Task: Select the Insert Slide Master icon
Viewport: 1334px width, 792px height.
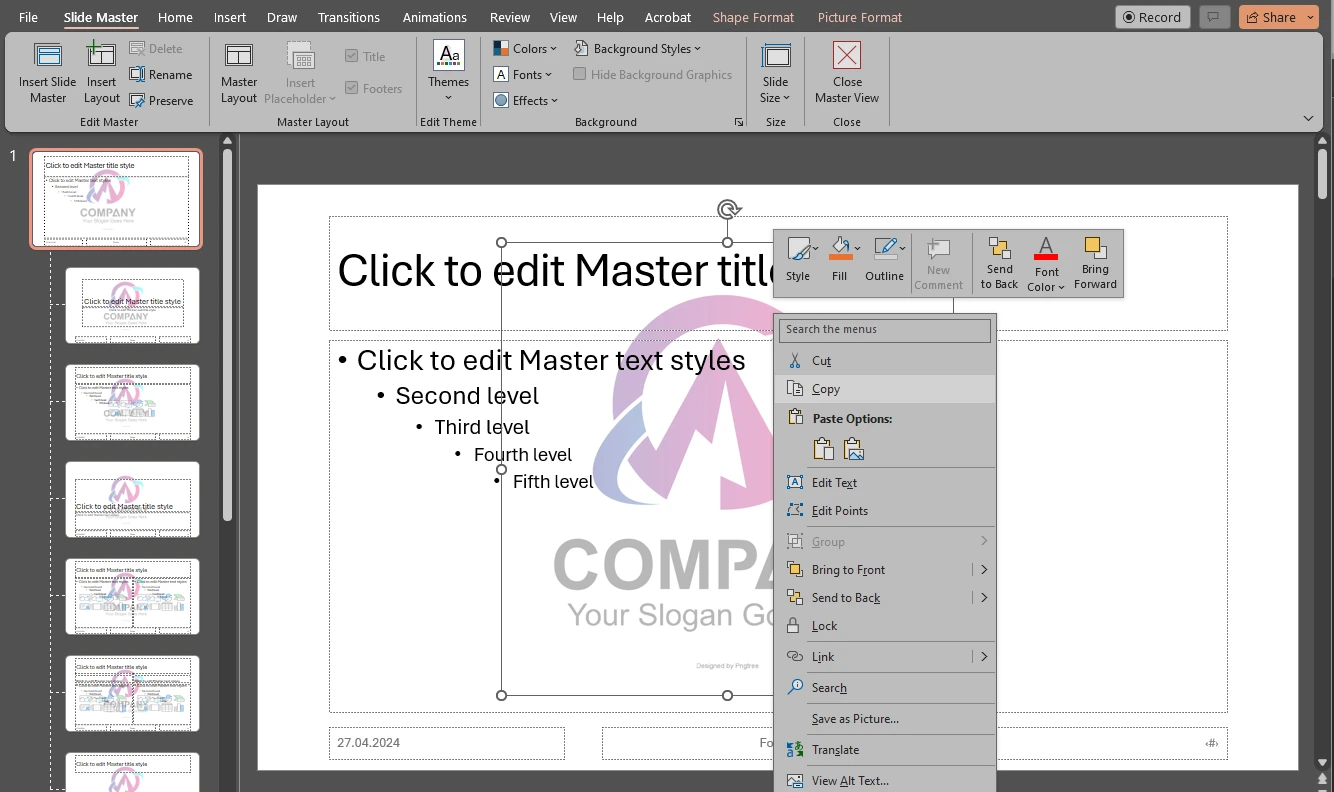Action: click(x=47, y=70)
